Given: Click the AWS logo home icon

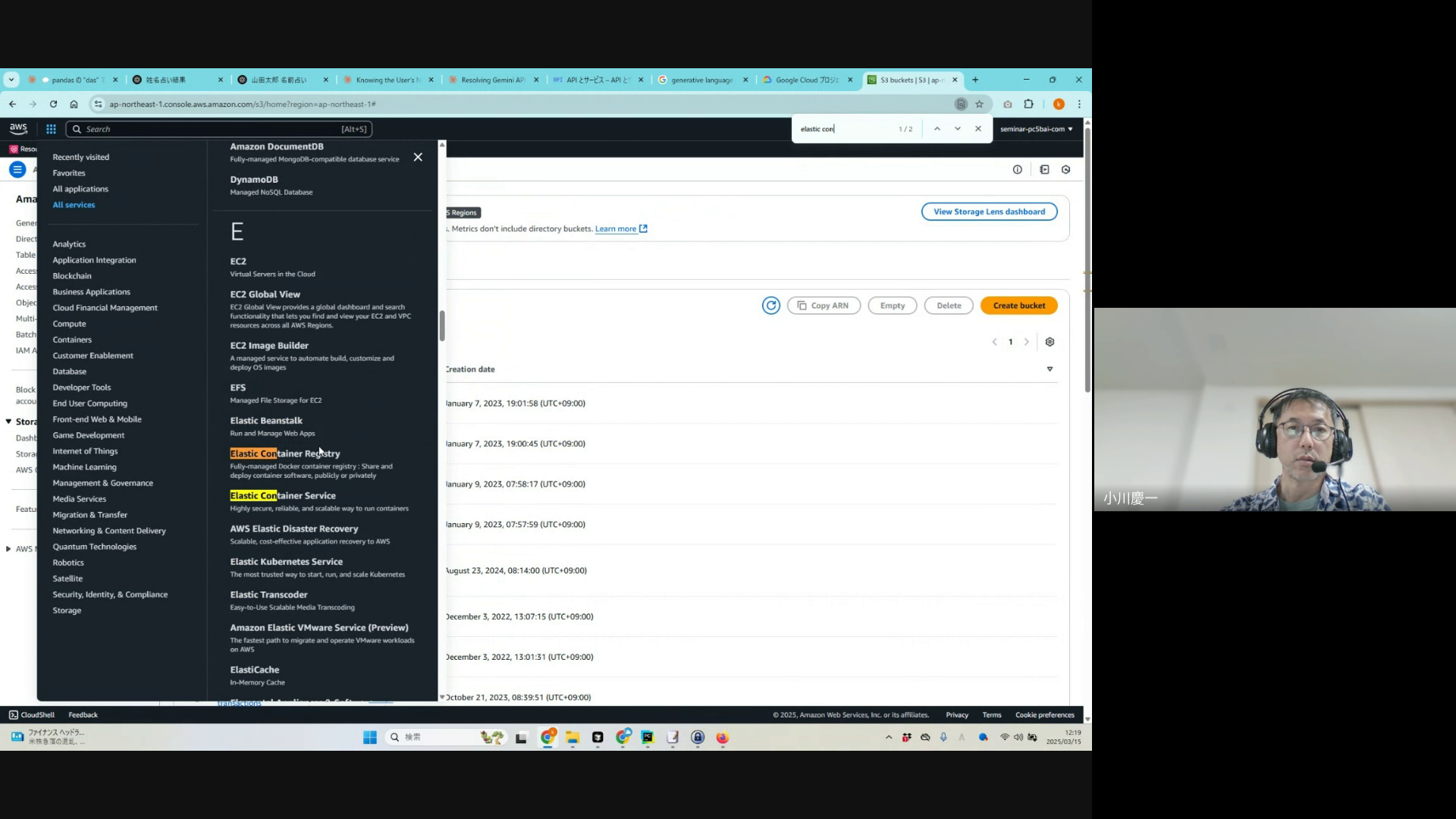Looking at the screenshot, I should 18,129.
